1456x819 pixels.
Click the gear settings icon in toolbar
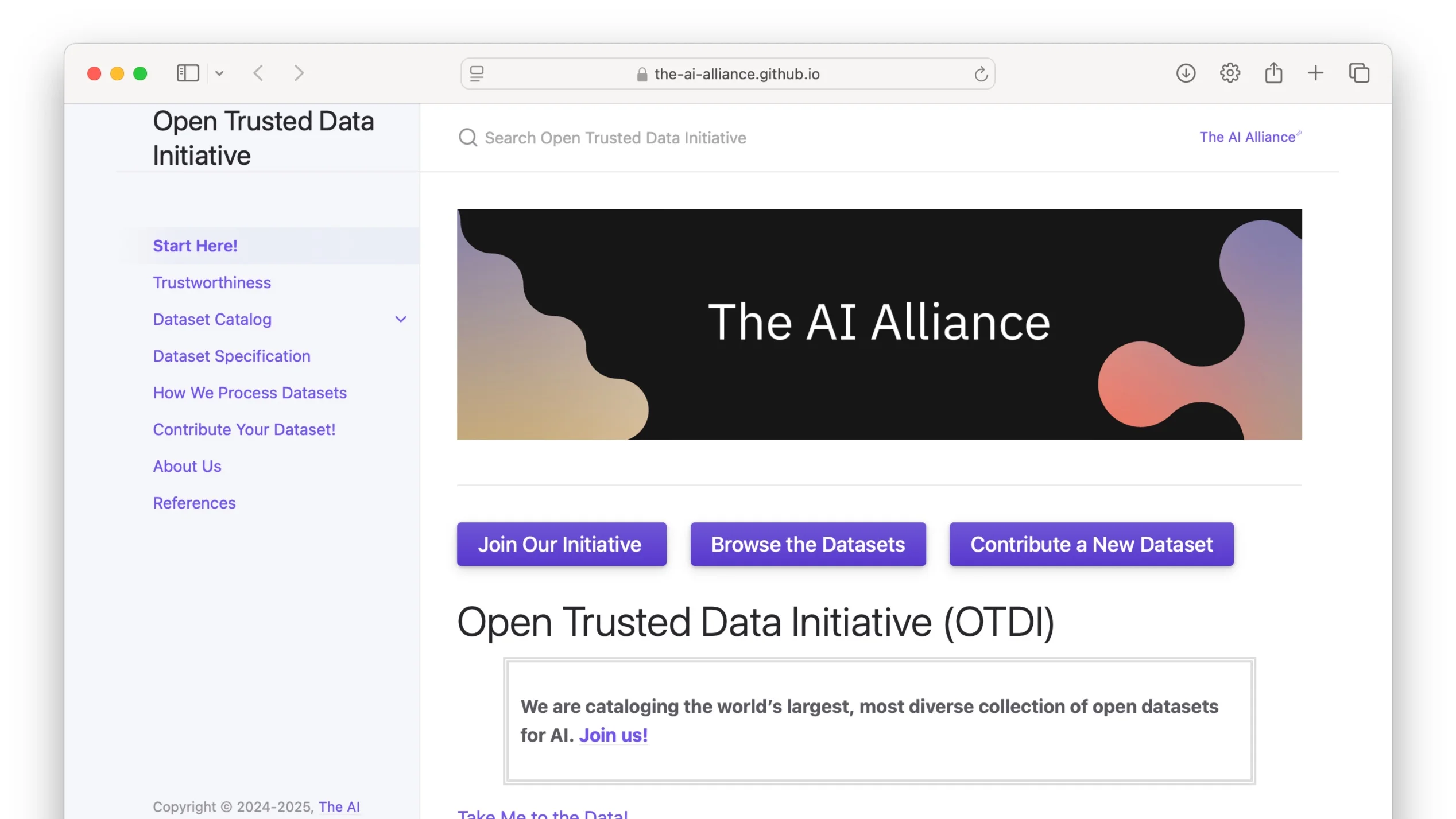tap(1230, 73)
